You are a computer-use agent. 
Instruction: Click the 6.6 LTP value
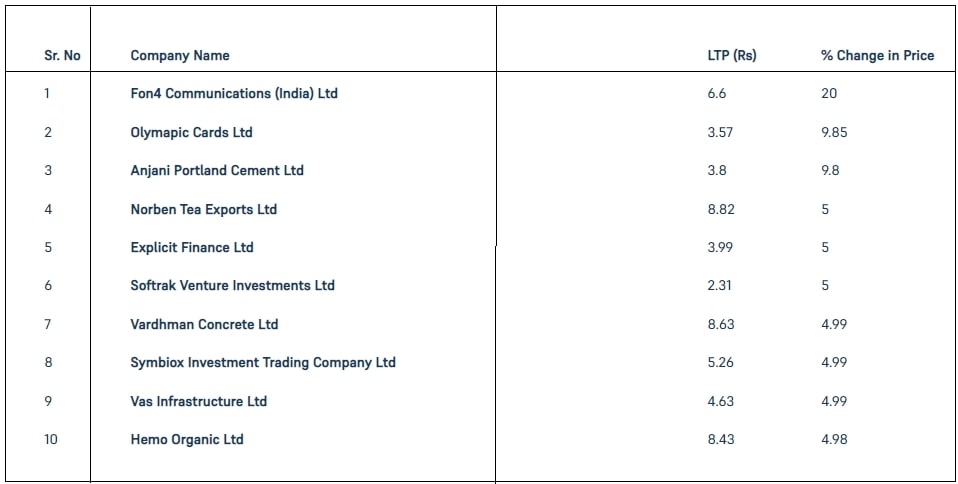717,94
